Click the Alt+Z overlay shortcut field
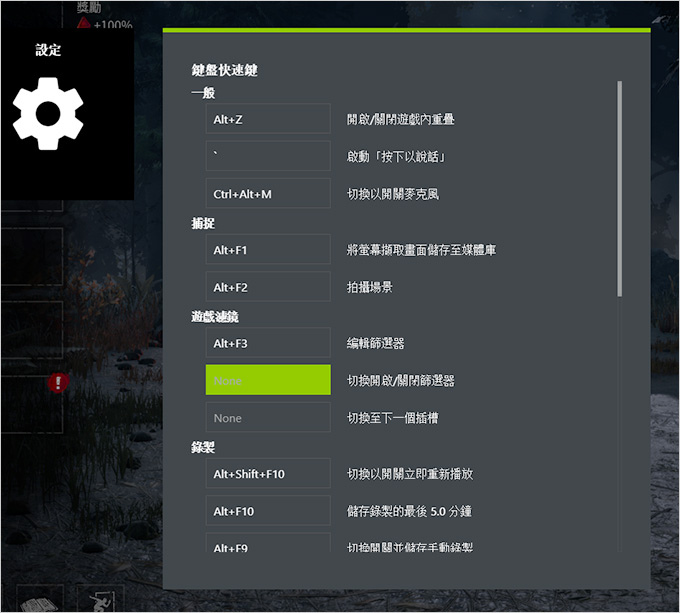This screenshot has width=680, height=613. 268,119
